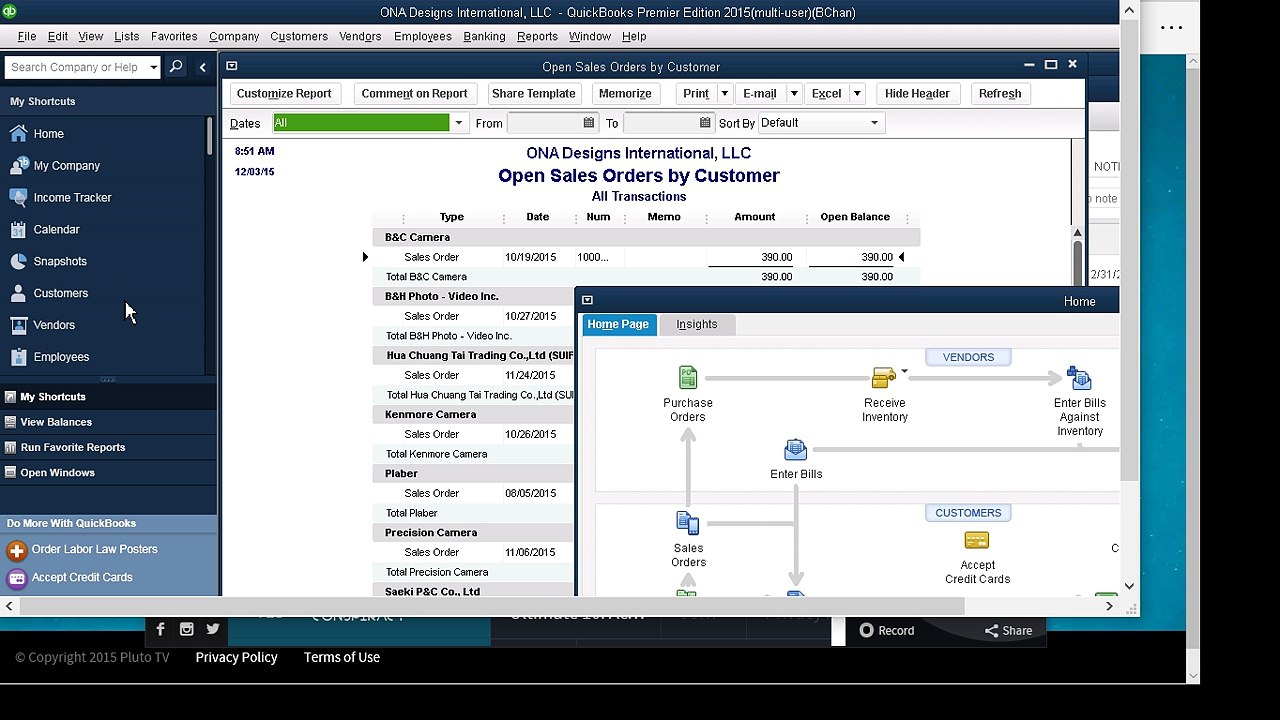Switch to the Insights tab

click(x=697, y=324)
